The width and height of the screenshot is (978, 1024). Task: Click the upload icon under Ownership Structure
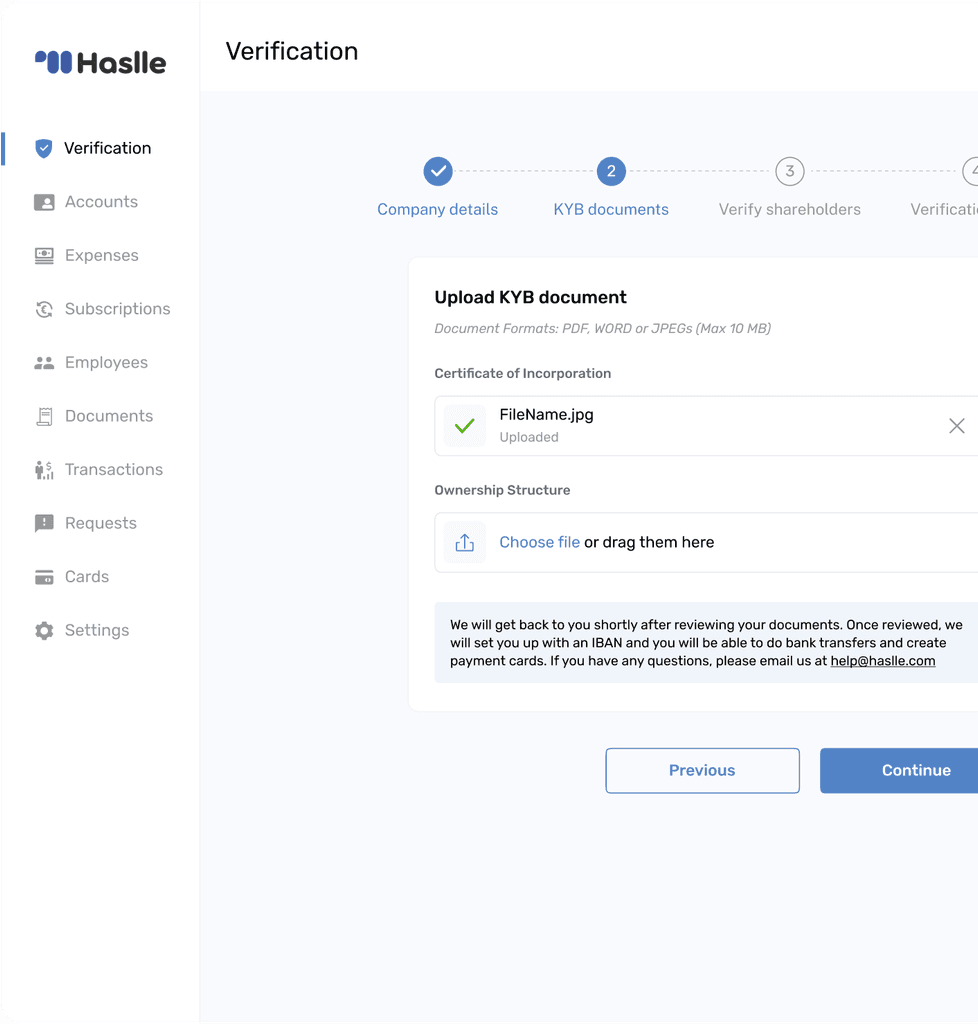(464, 543)
